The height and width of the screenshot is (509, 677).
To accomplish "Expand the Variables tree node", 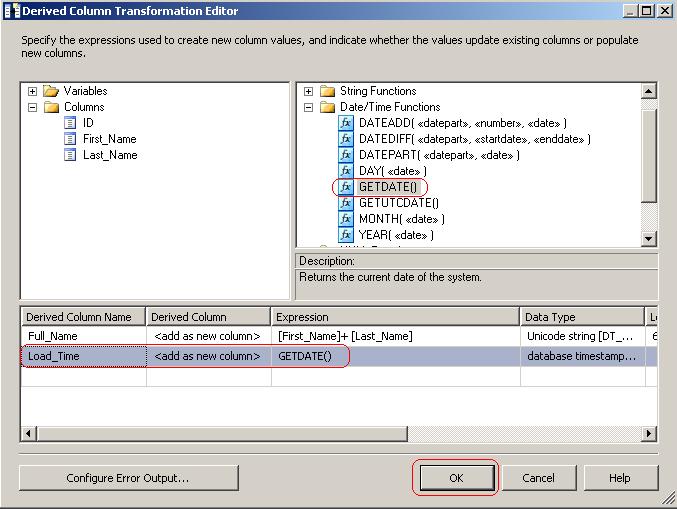I will click(x=32, y=91).
